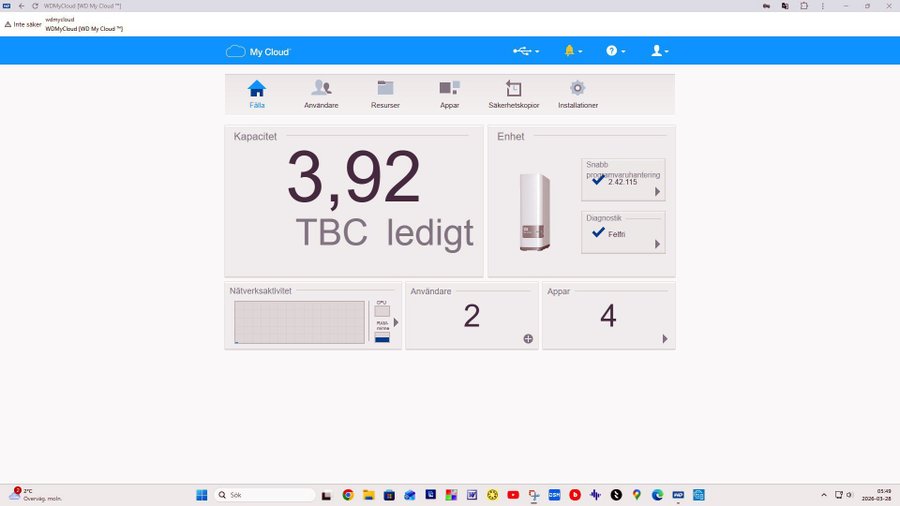Open the Användare (users) section icon

click(321, 88)
